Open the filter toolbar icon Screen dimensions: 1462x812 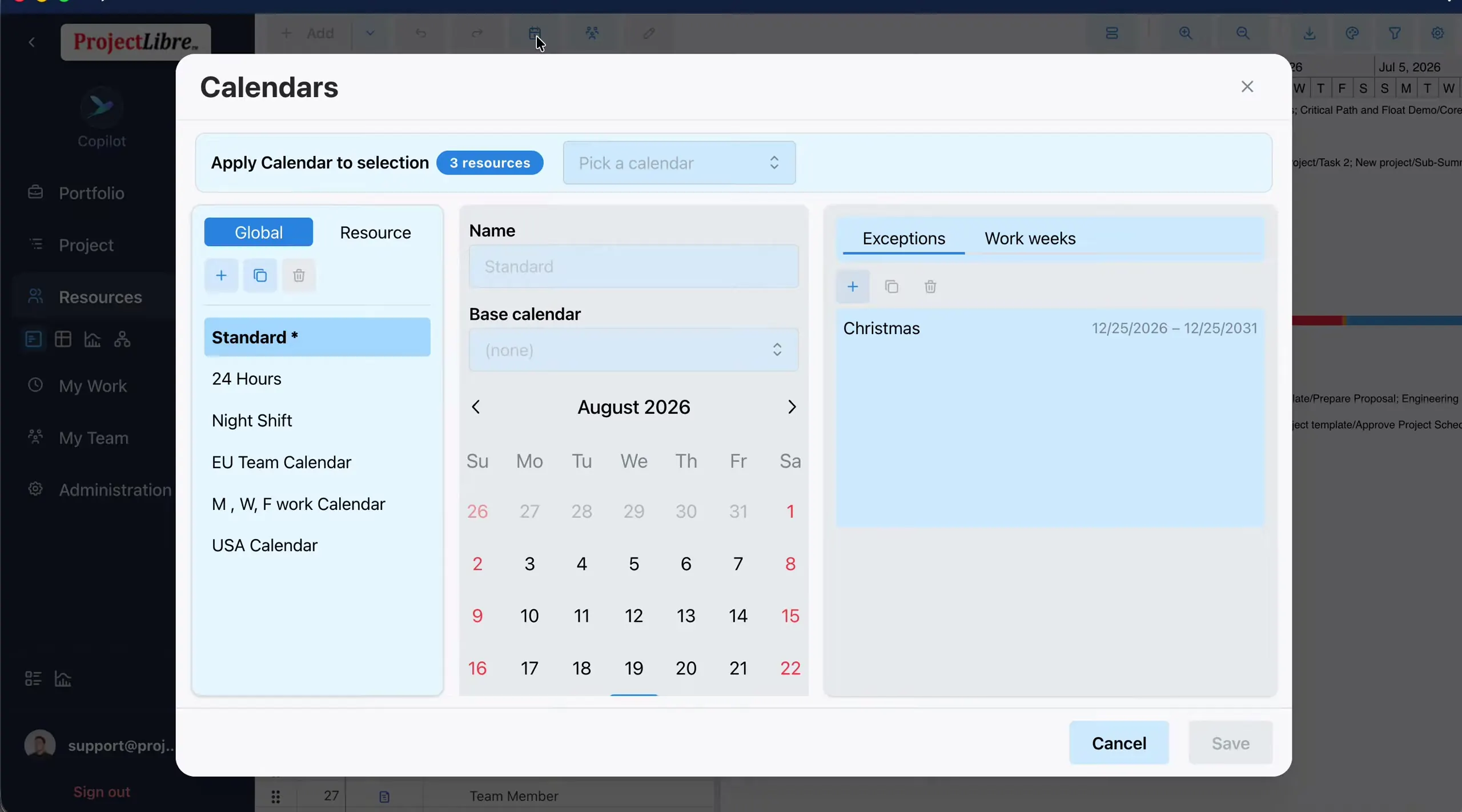click(1395, 33)
